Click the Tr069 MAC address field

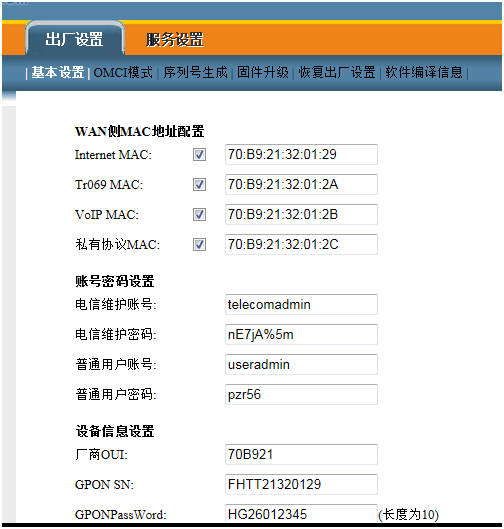(x=301, y=185)
